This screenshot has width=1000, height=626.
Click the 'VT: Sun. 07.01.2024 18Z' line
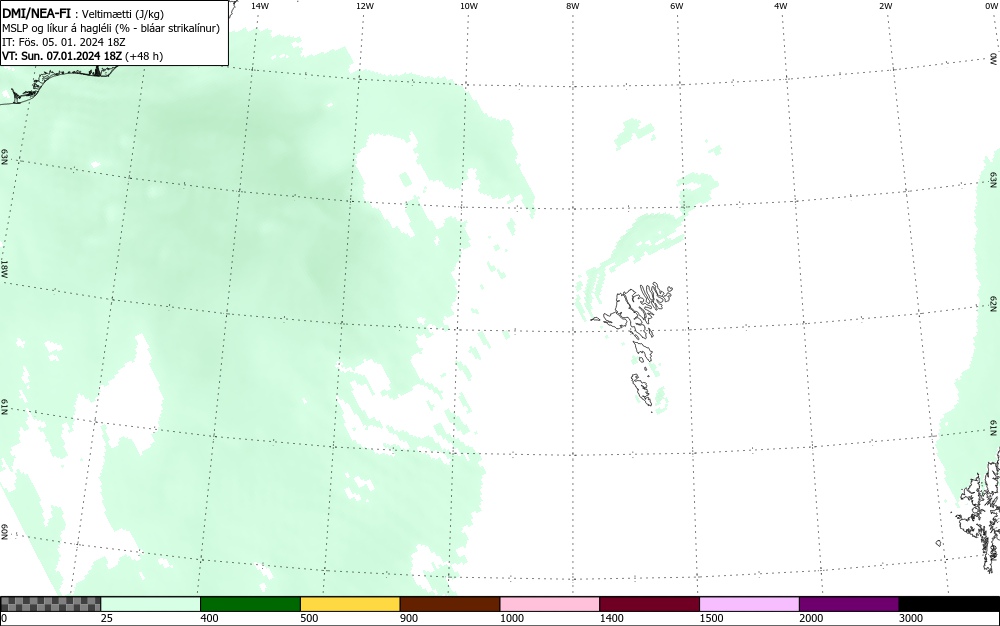click(x=82, y=56)
